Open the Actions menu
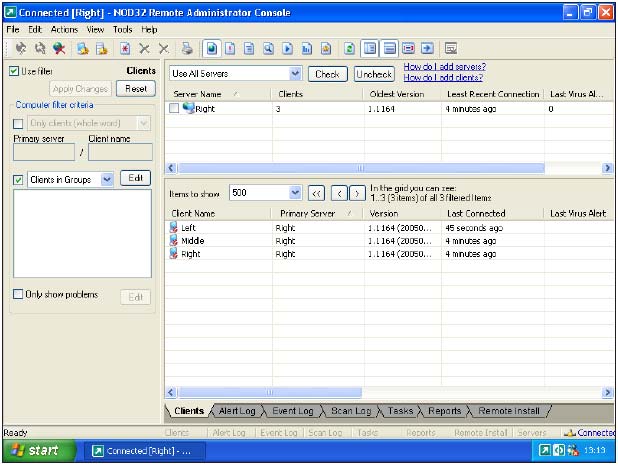618x465 pixels. pos(64,30)
